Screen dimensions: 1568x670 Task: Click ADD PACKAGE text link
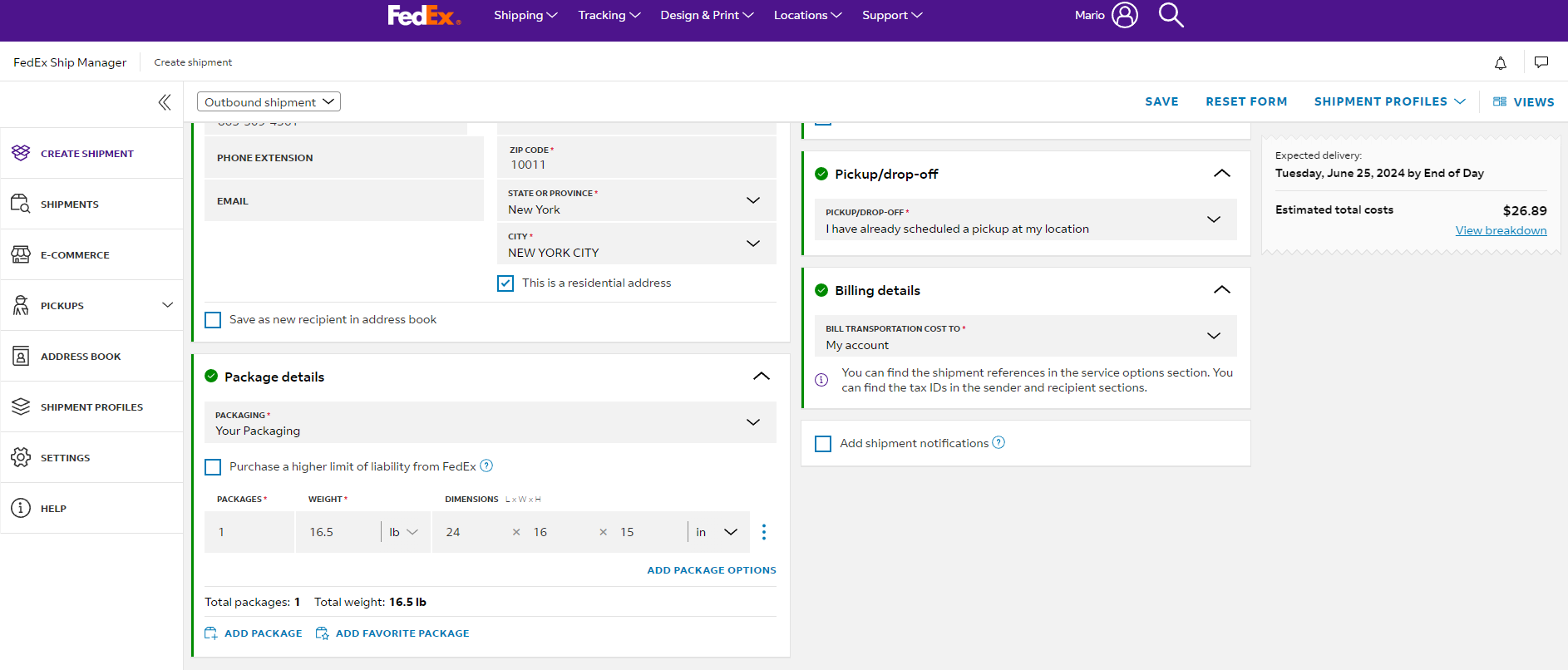263,633
